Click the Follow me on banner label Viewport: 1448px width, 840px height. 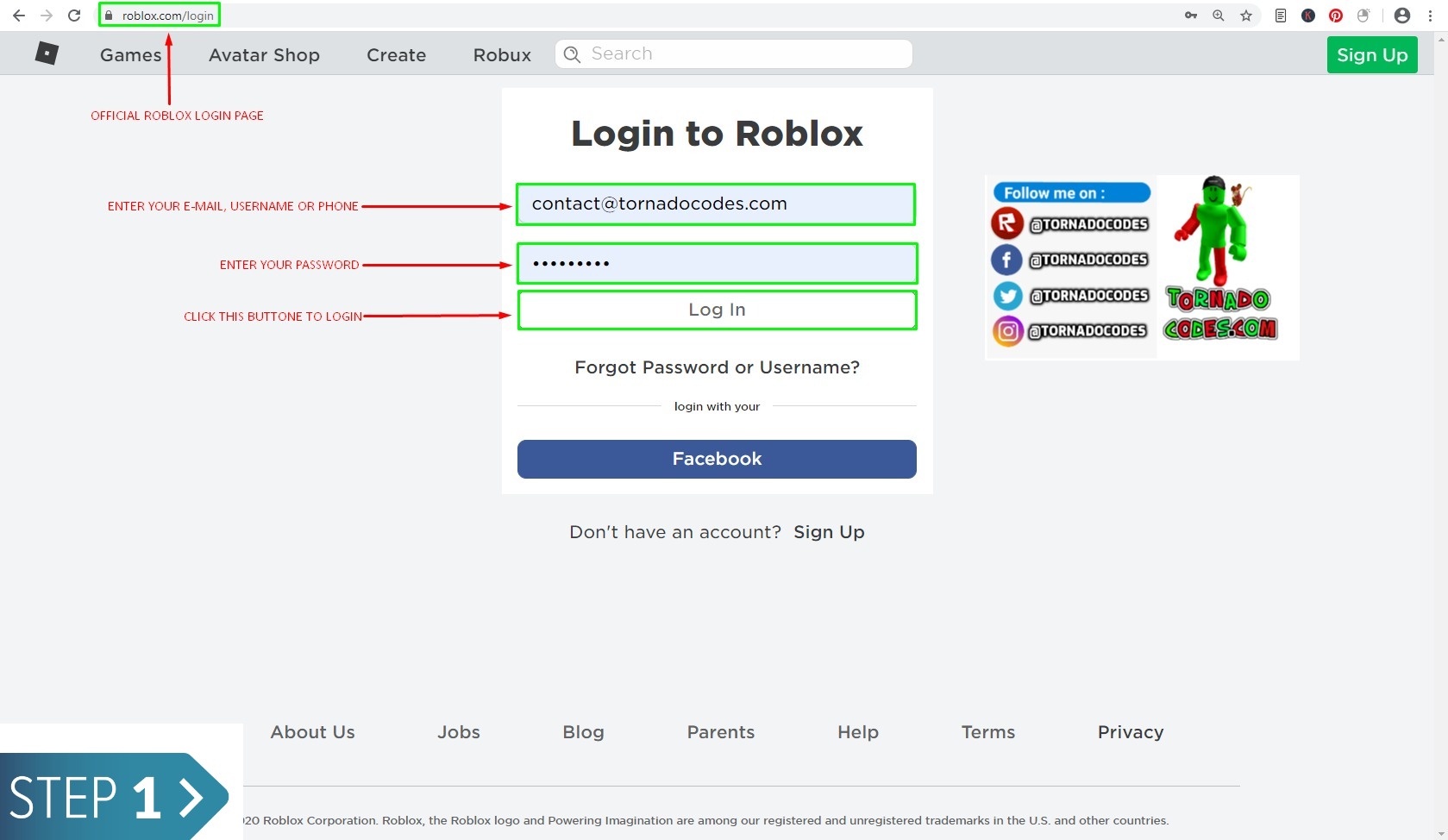pos(1072,192)
